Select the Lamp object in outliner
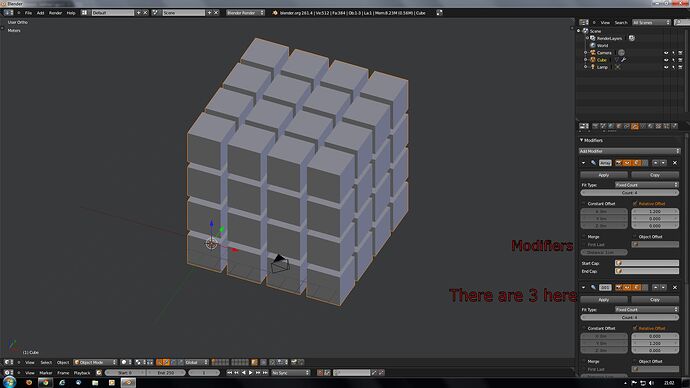 (x=602, y=67)
